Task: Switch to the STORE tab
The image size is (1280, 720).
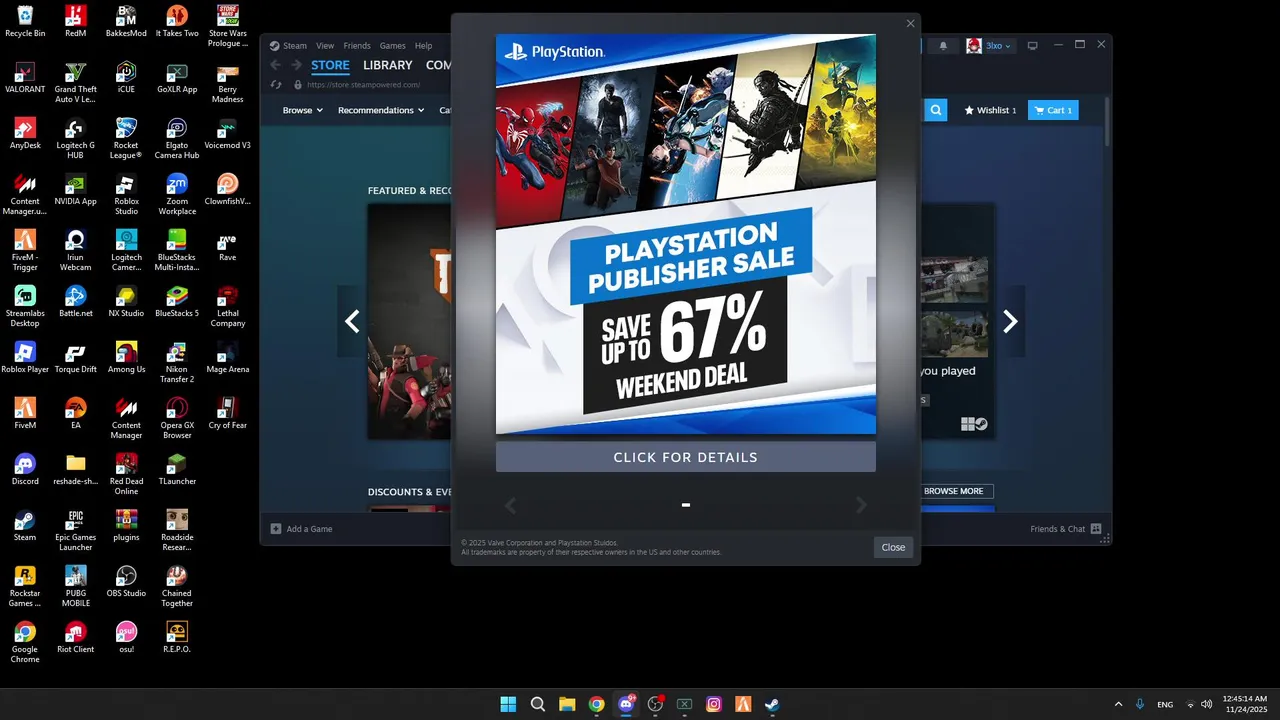Action: [330, 65]
